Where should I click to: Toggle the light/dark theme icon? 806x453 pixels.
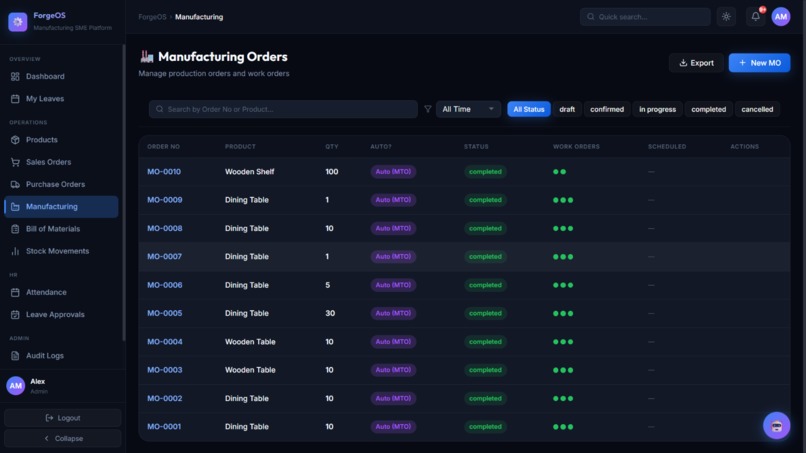(726, 16)
